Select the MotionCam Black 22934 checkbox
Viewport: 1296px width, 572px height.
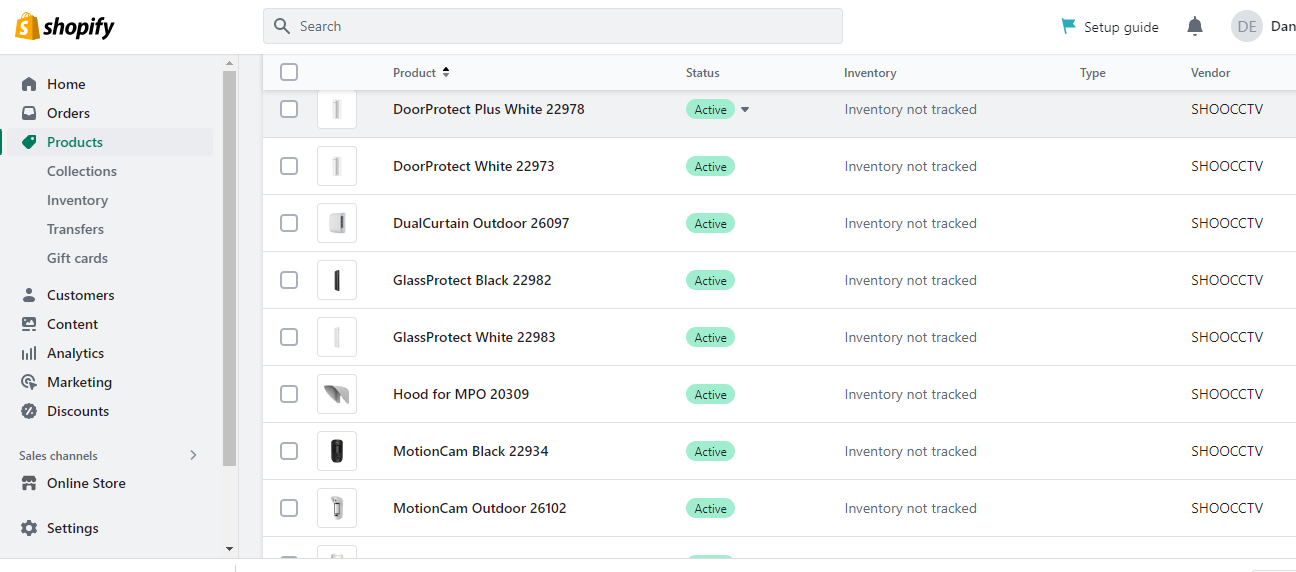pyautogui.click(x=289, y=451)
